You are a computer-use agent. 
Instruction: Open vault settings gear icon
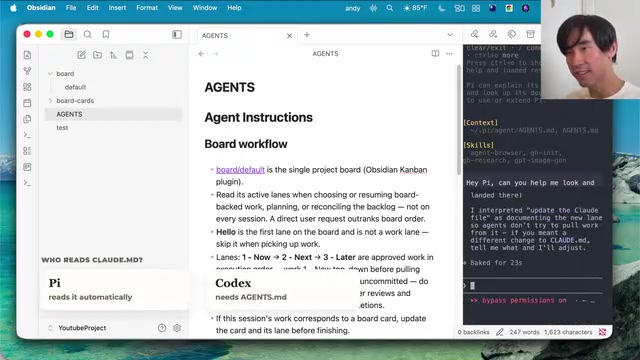[177, 328]
